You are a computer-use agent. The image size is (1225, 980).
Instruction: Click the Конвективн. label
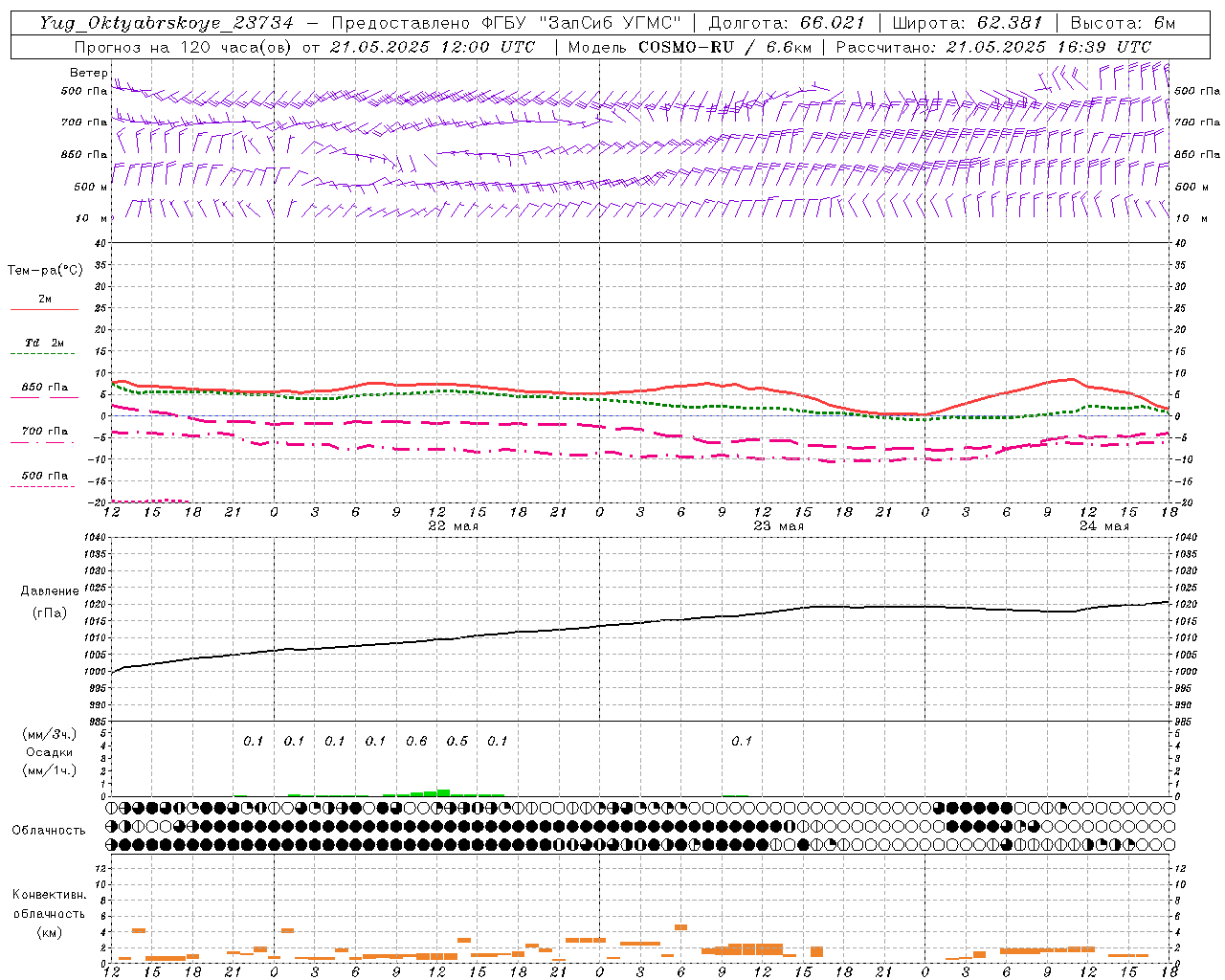pyautogui.click(x=50, y=895)
